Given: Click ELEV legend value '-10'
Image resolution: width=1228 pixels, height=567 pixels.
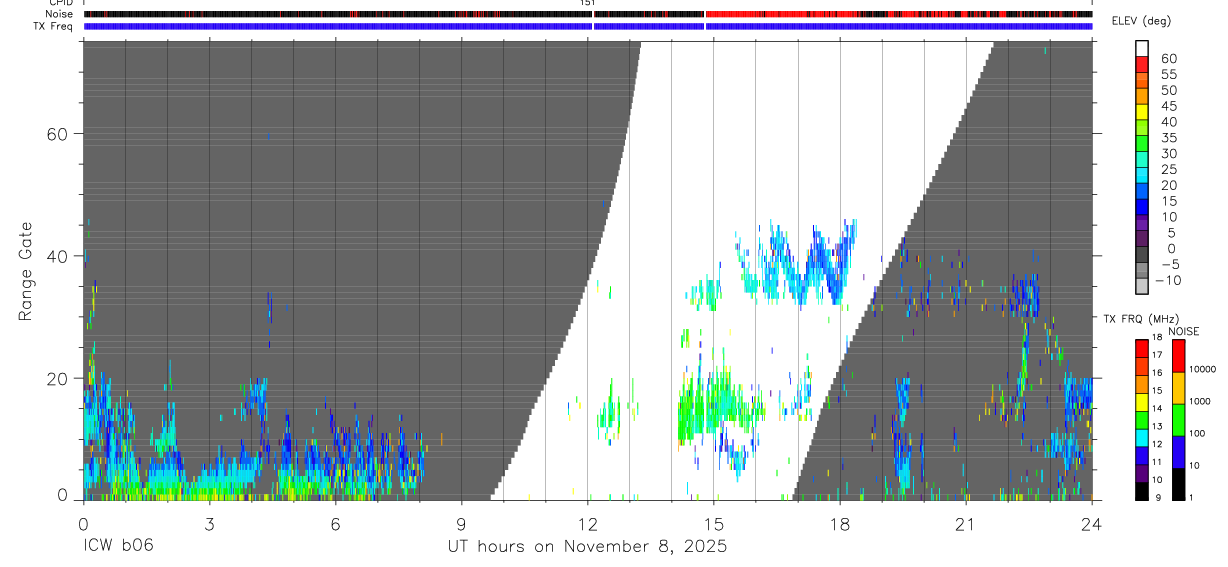Looking at the screenshot, I should point(1170,280).
